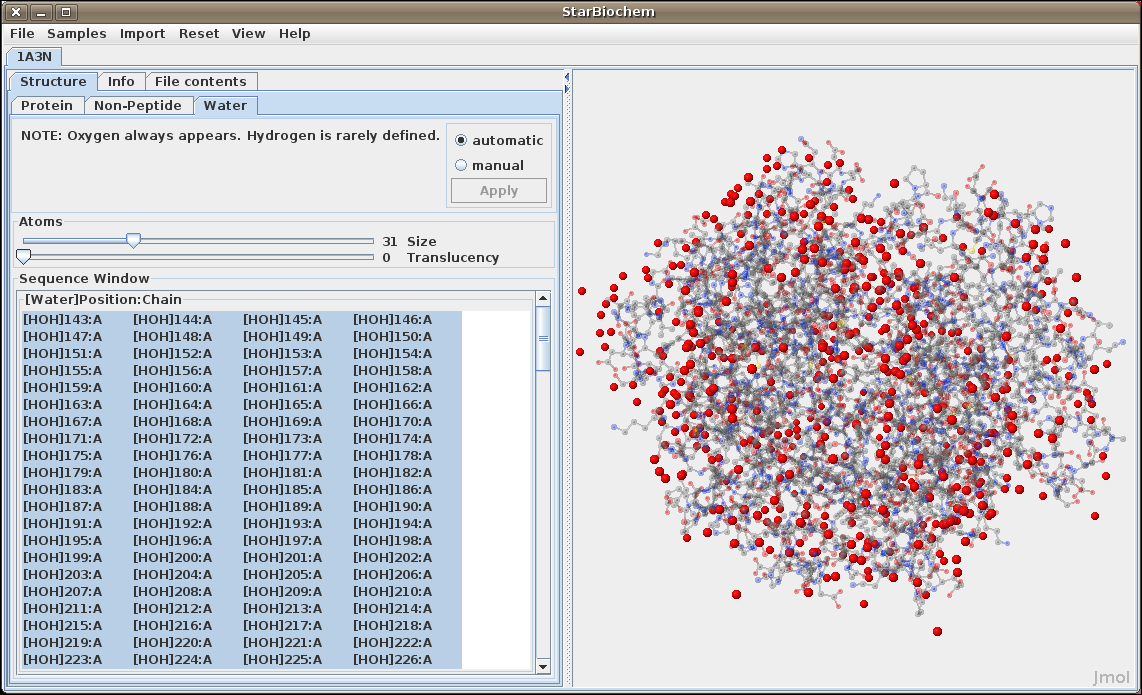Open the View menu
1142x695 pixels.
pos(248,34)
